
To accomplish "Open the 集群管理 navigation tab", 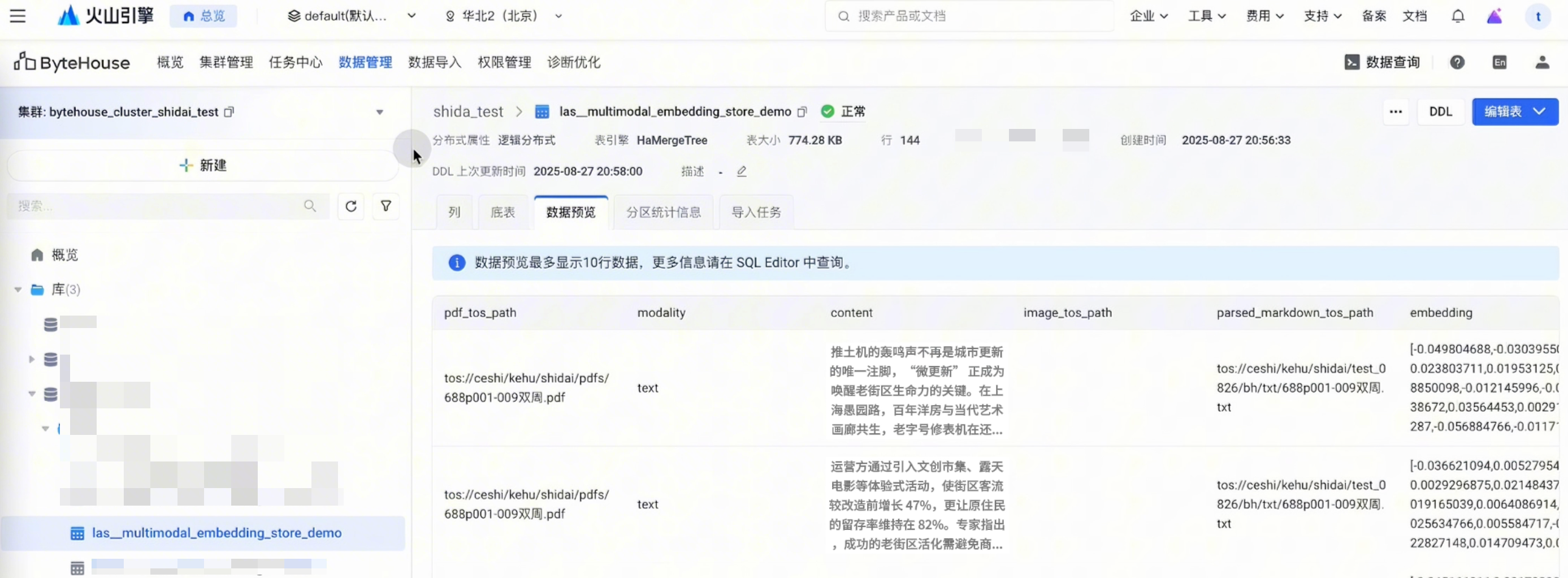I will [x=226, y=62].
